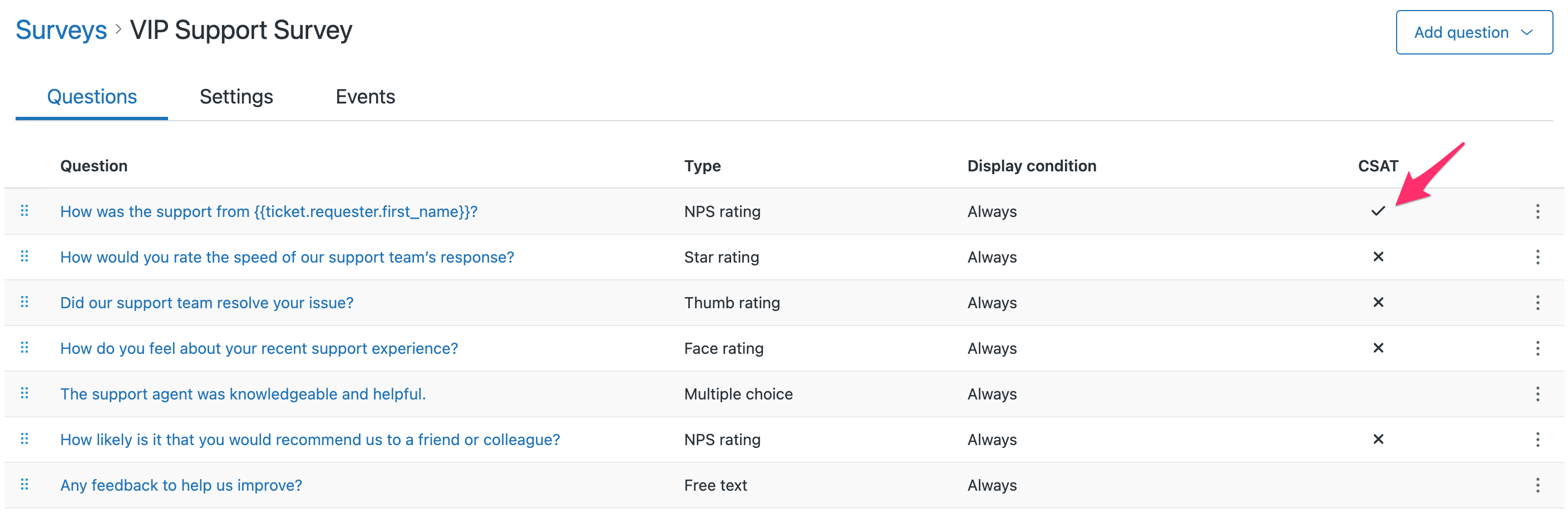Open the row options menu for the thumb rating question

point(1537,303)
